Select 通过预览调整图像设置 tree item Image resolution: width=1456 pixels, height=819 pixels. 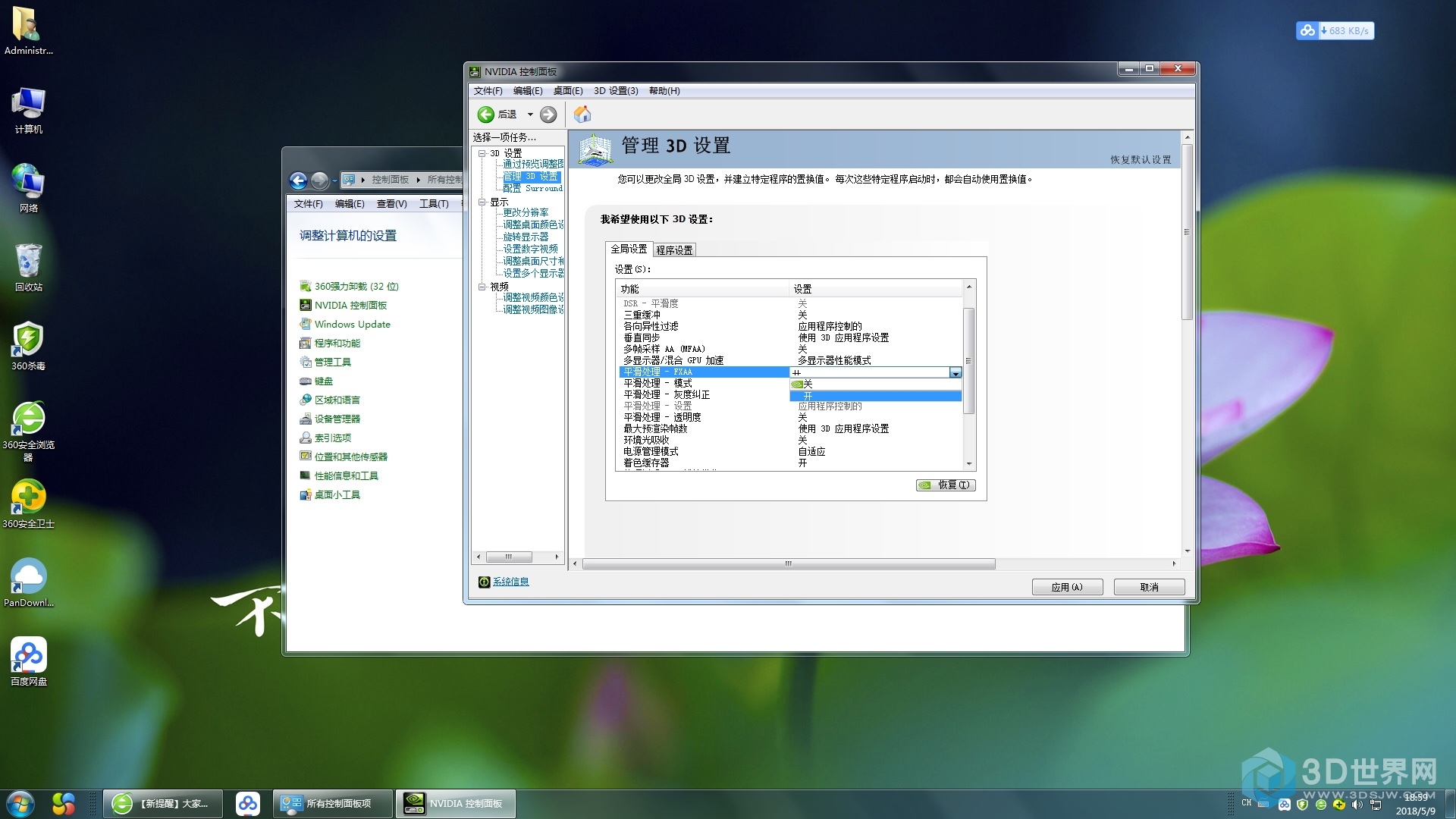pos(533,164)
